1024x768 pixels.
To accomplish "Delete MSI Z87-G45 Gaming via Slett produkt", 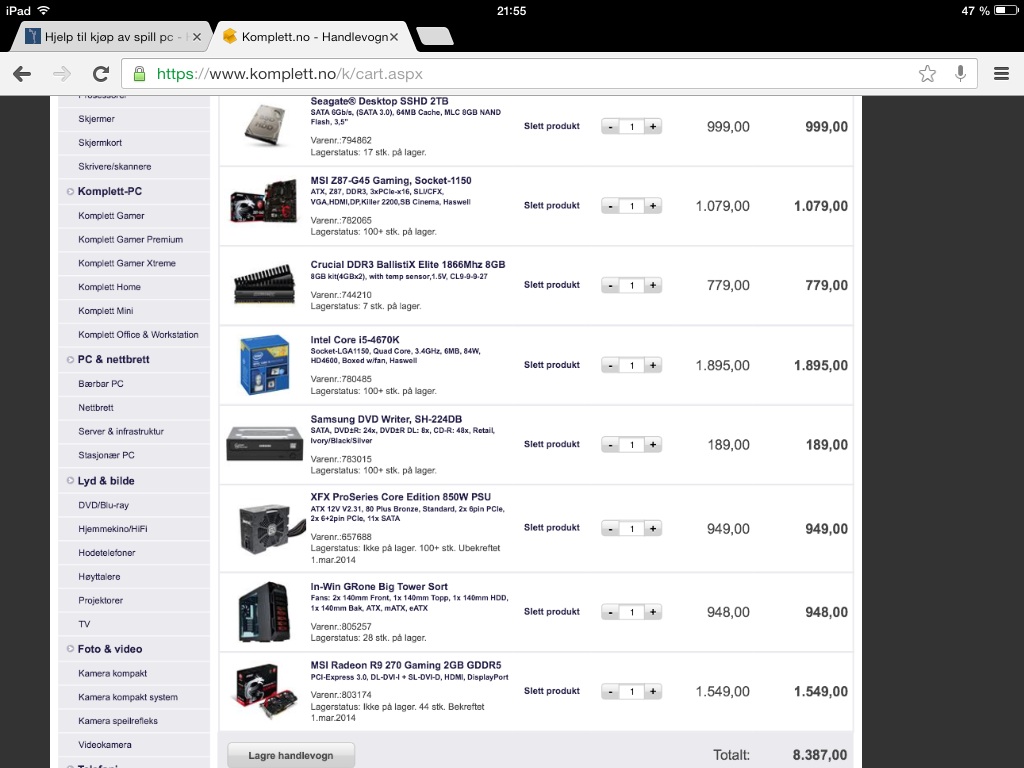I will [552, 205].
